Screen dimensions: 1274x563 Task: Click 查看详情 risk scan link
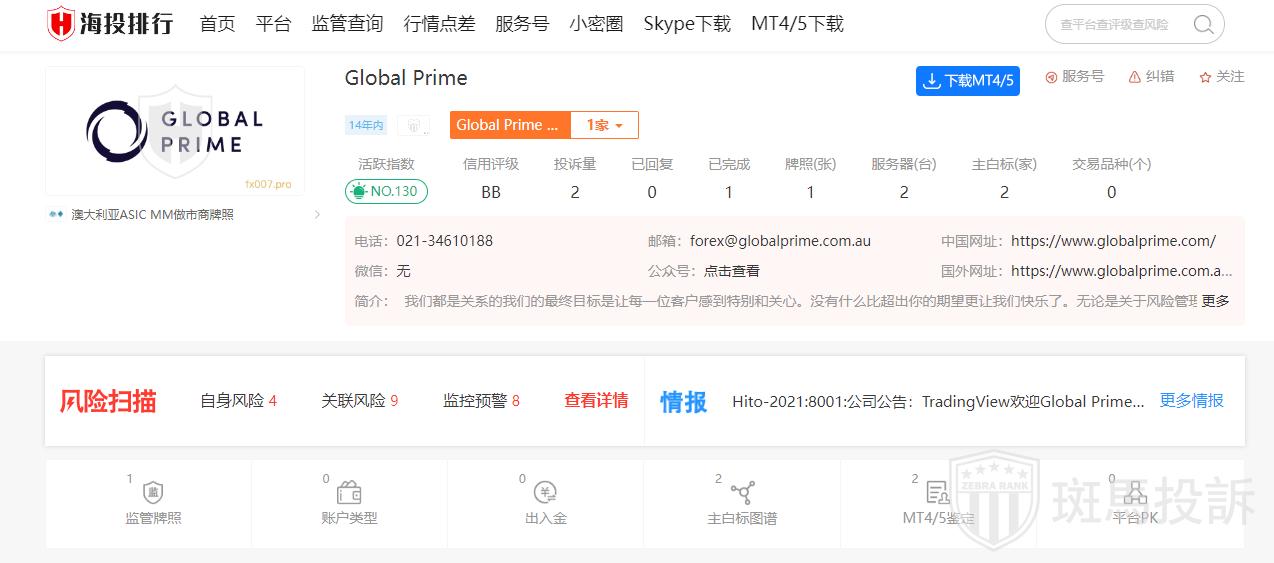click(x=596, y=401)
